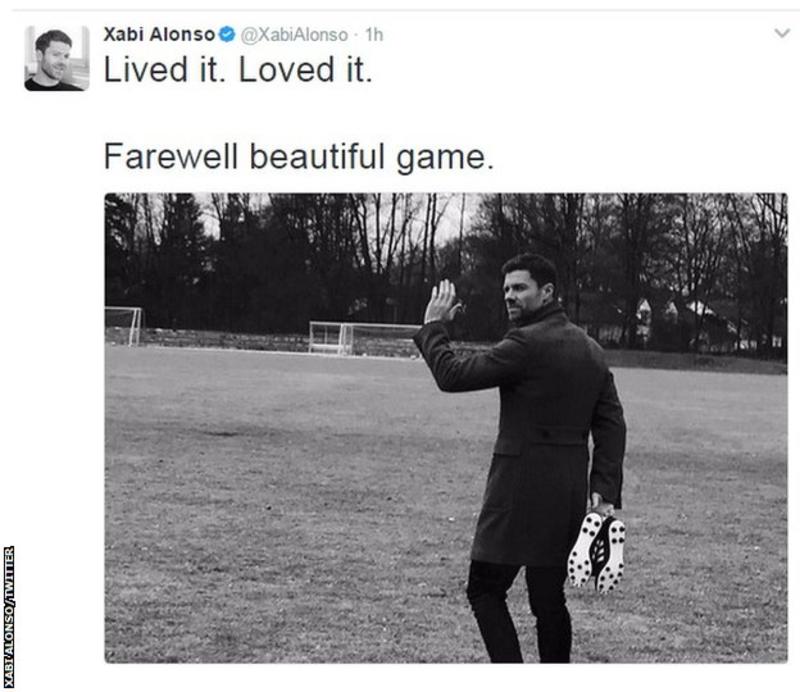Click the "1h" tweet timestamp
This screenshot has height=692, width=800.
coord(374,35)
